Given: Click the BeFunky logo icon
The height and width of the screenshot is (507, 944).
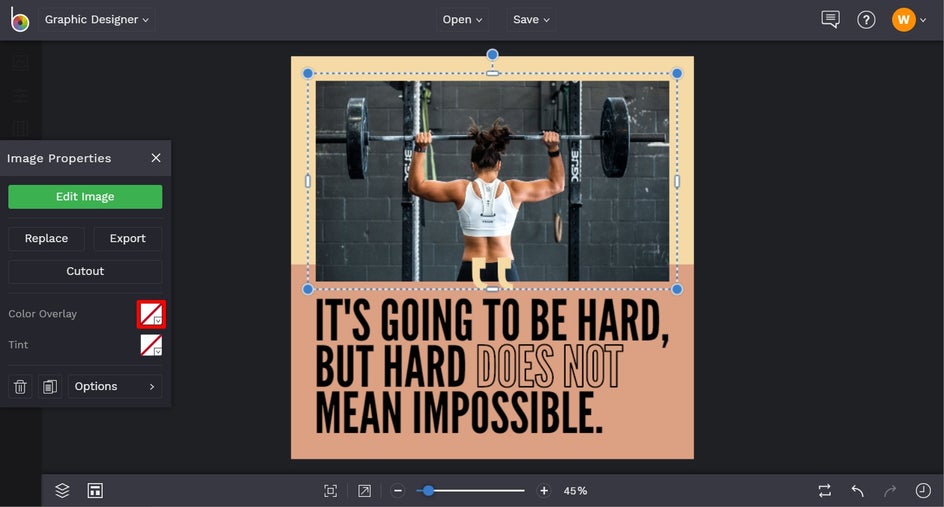Looking at the screenshot, I should coord(19,20).
